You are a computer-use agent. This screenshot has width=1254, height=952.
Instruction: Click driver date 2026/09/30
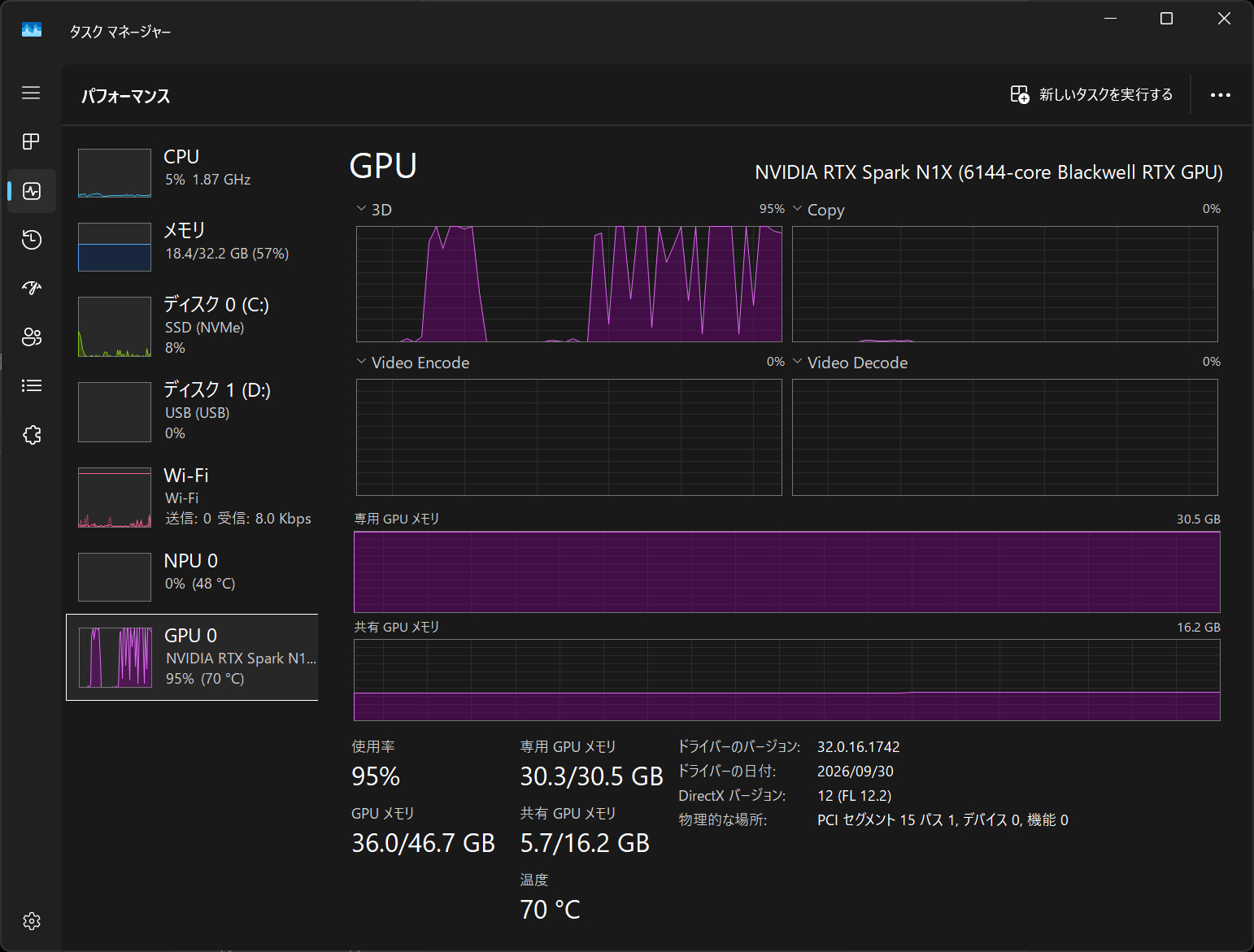coord(856,772)
